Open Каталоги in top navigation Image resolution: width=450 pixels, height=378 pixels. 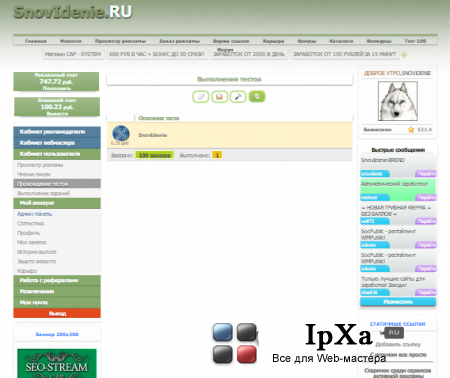point(341,41)
